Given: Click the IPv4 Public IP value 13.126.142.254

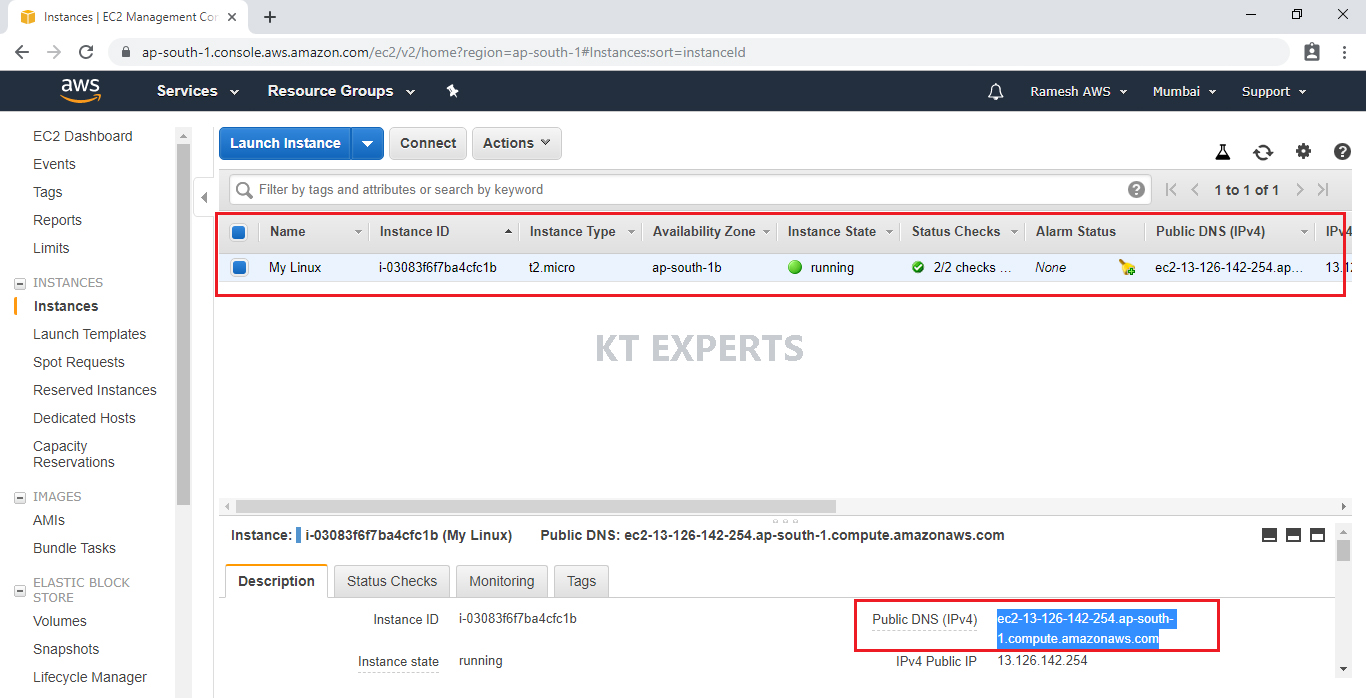Looking at the screenshot, I should tap(1042, 661).
